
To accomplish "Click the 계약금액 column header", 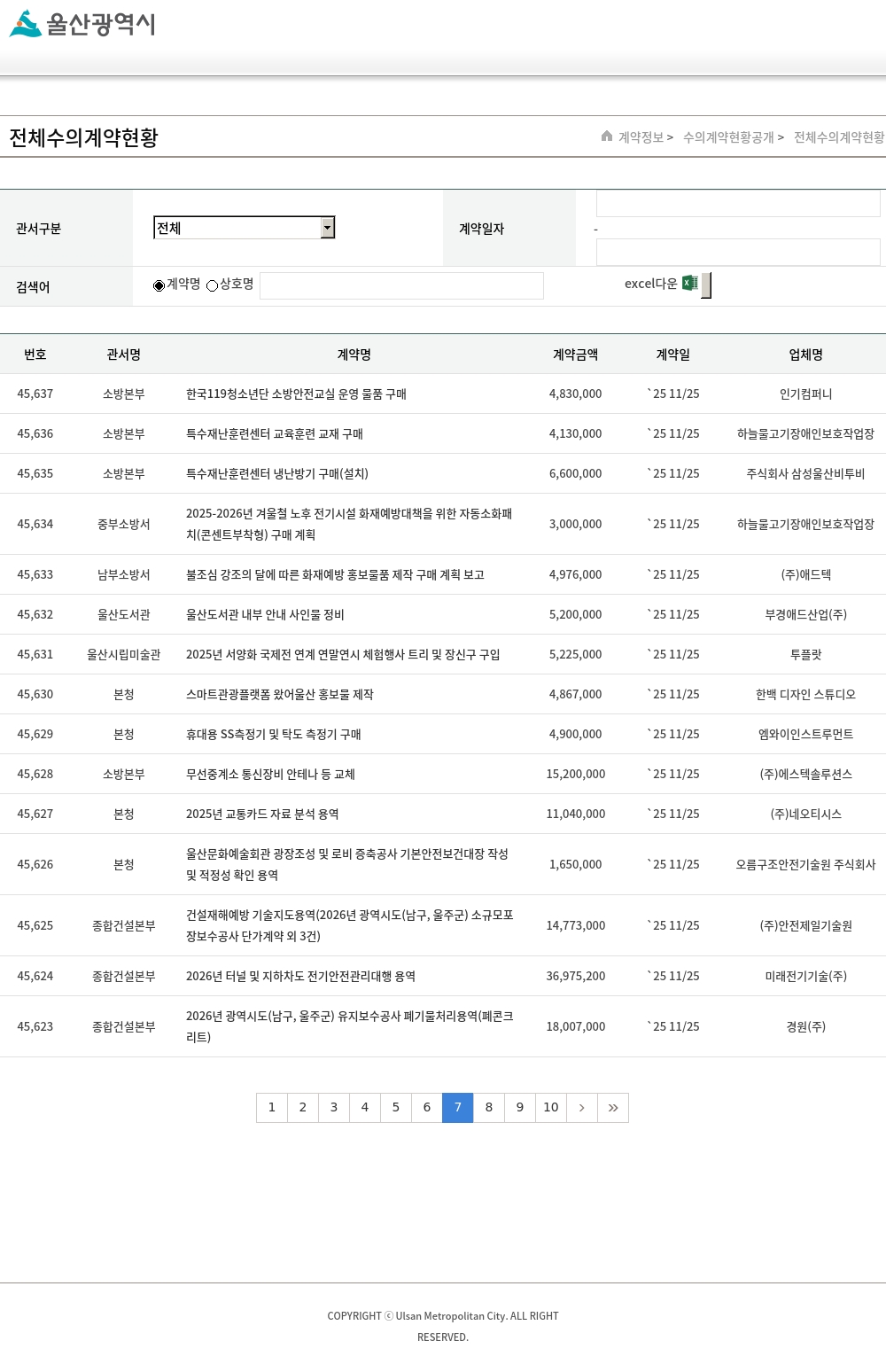I will click(575, 355).
